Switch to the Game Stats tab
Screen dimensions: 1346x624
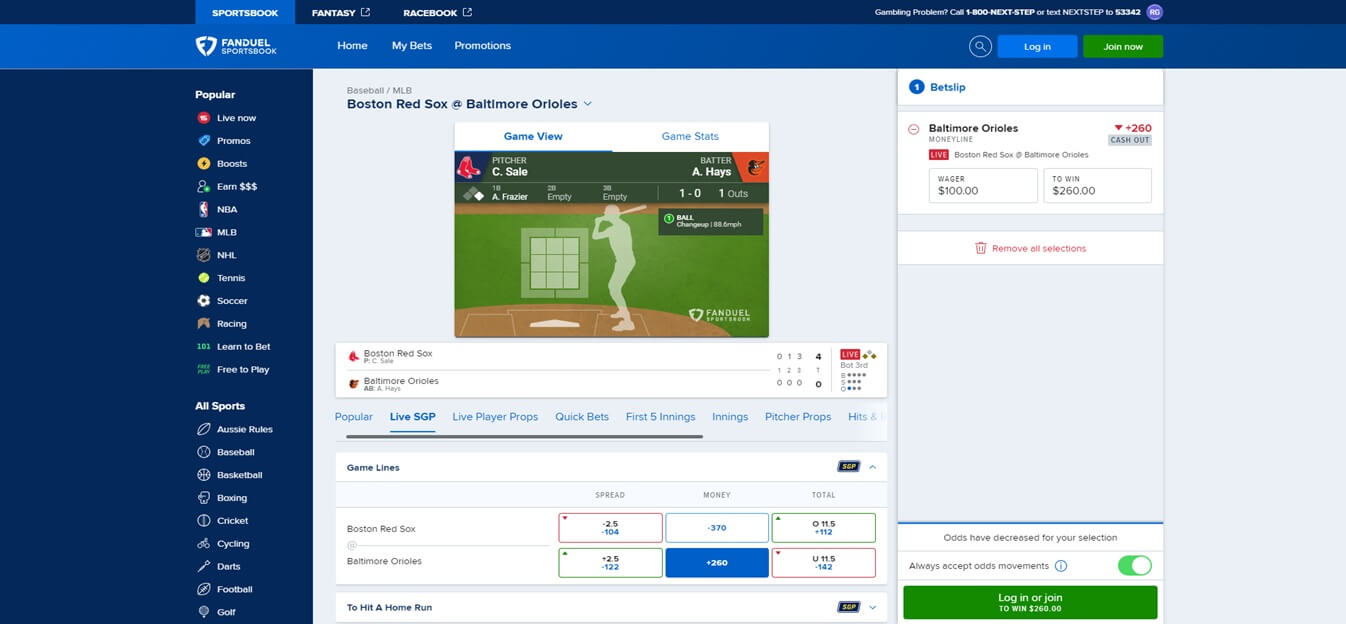(x=690, y=137)
